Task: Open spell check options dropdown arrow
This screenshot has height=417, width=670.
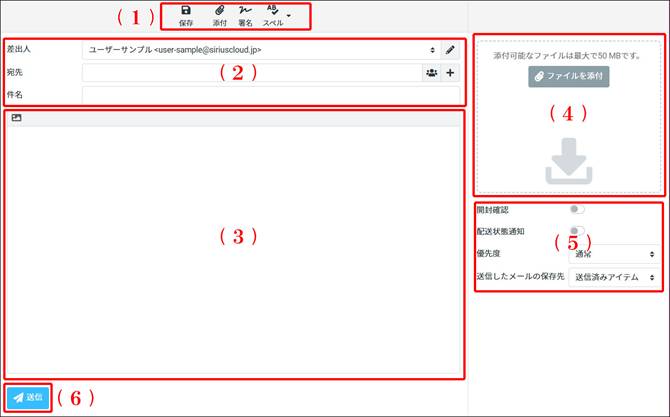Action: pos(289,16)
